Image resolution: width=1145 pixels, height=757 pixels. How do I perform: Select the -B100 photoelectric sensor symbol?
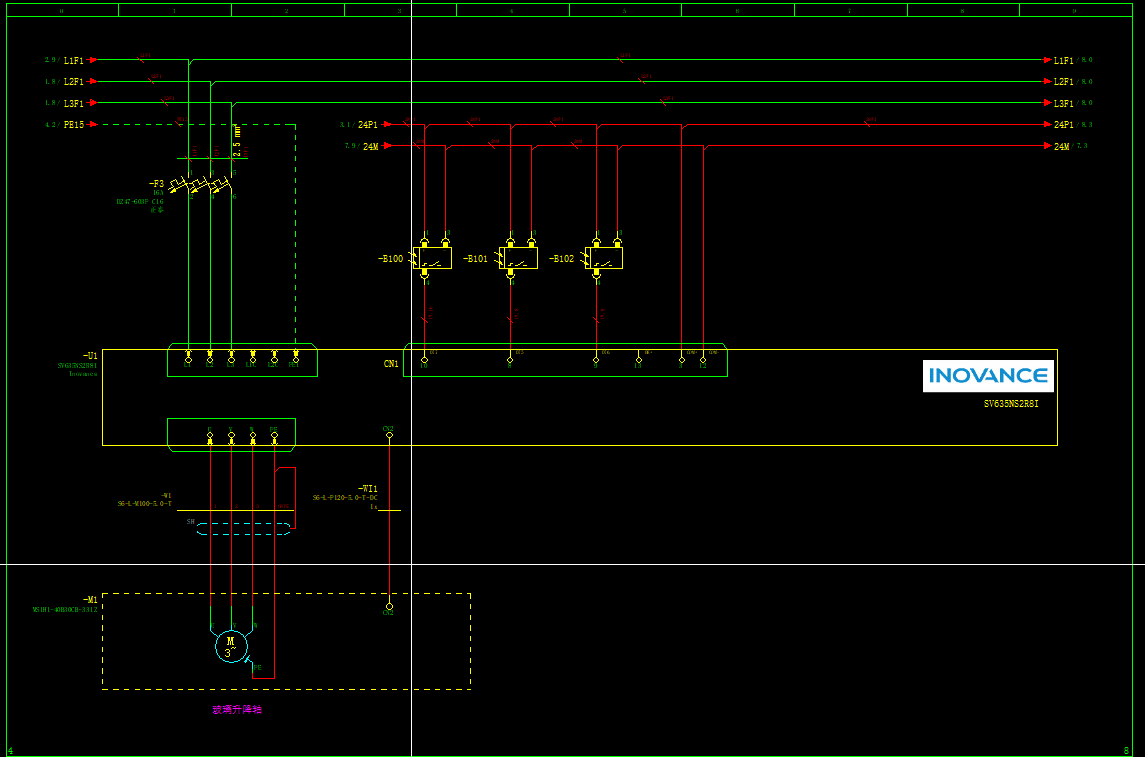[433, 258]
